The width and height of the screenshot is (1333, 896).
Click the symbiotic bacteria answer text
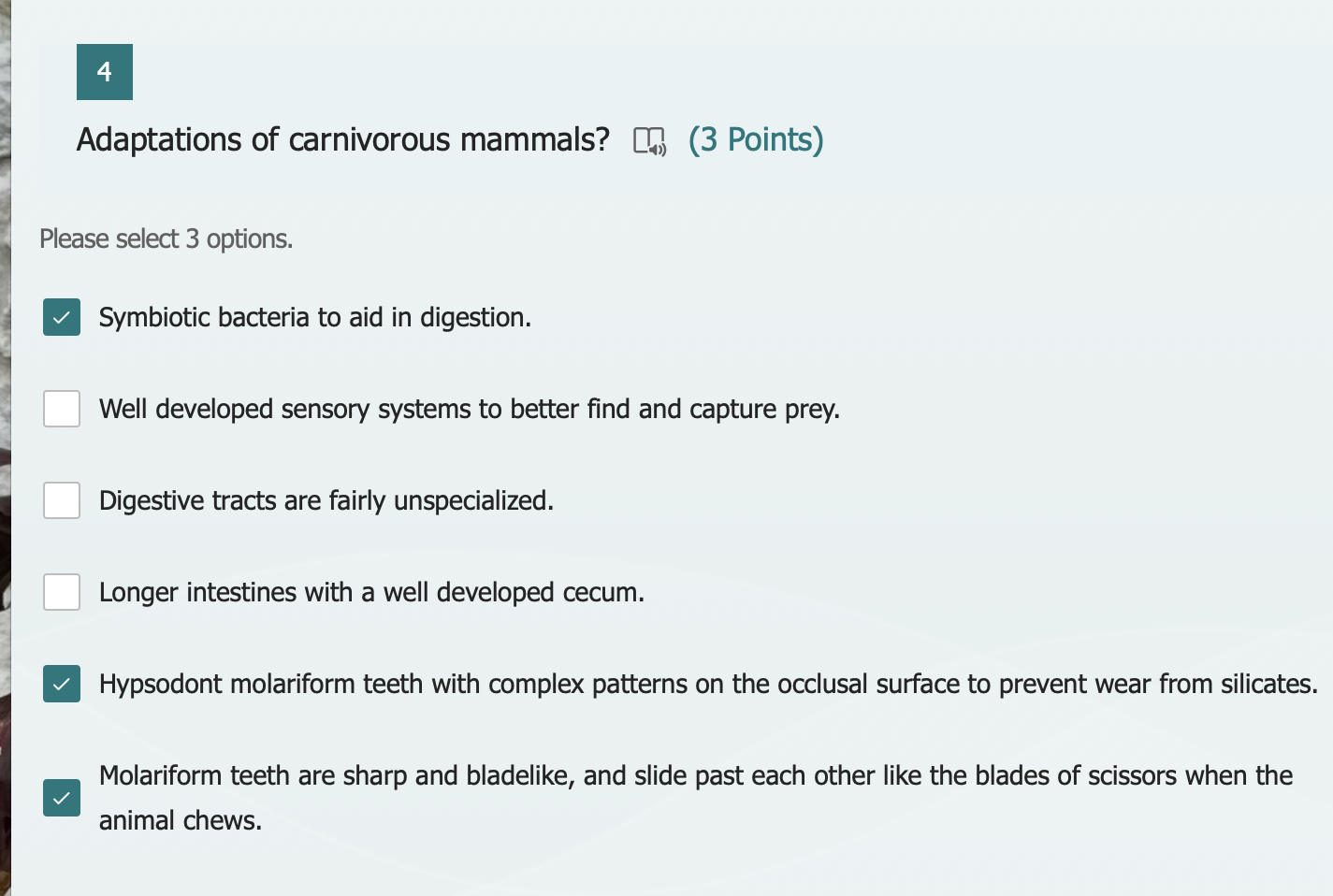(x=314, y=317)
